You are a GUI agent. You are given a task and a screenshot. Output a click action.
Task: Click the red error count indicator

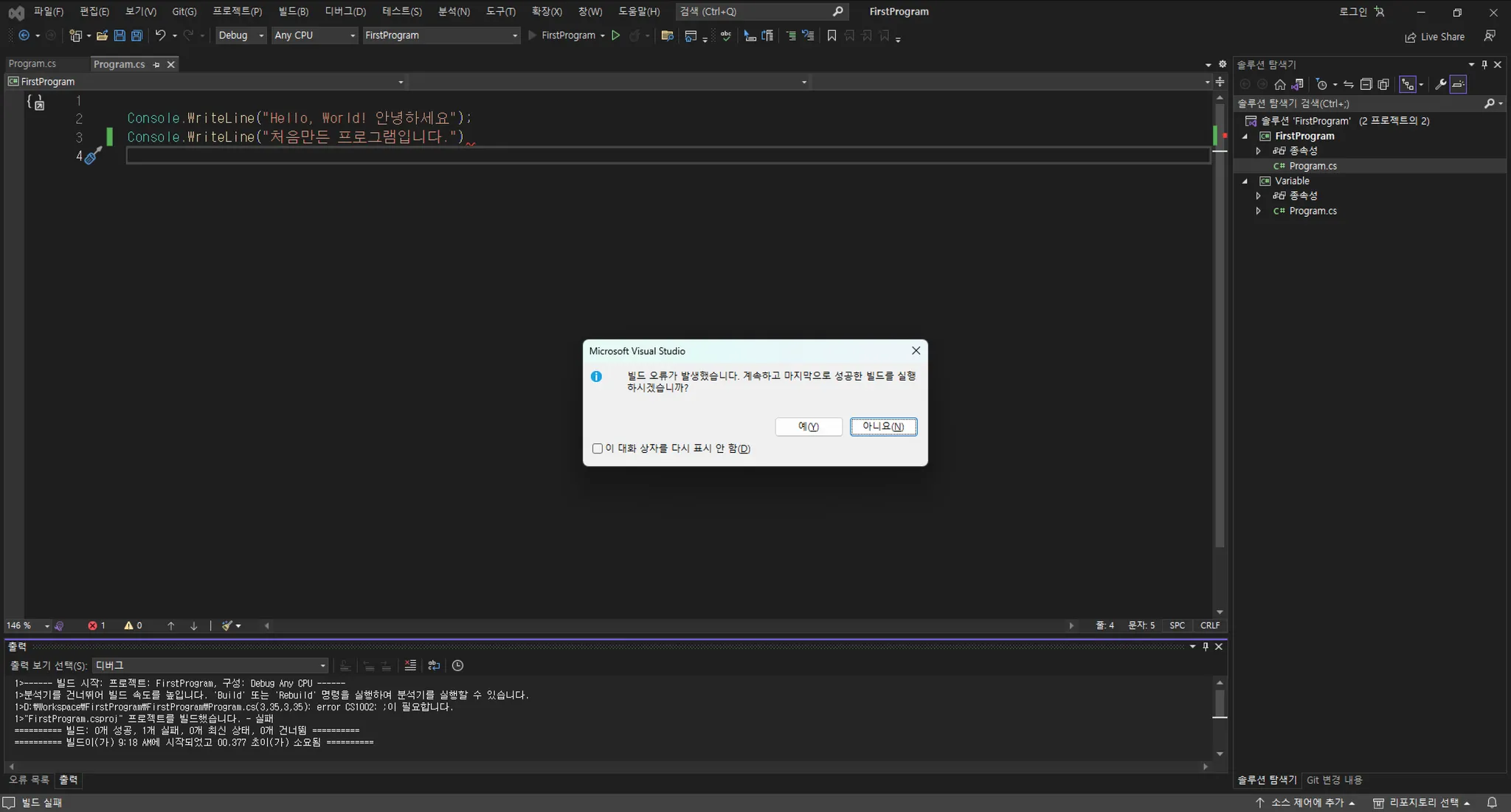97,626
